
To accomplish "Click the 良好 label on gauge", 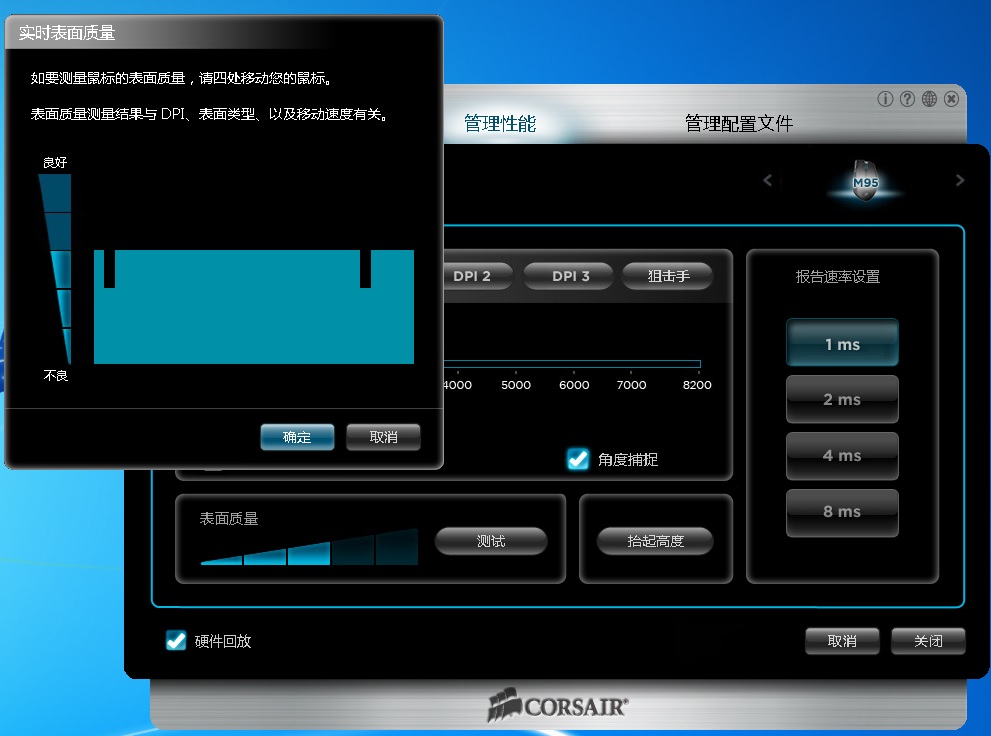I will click(x=55, y=162).
